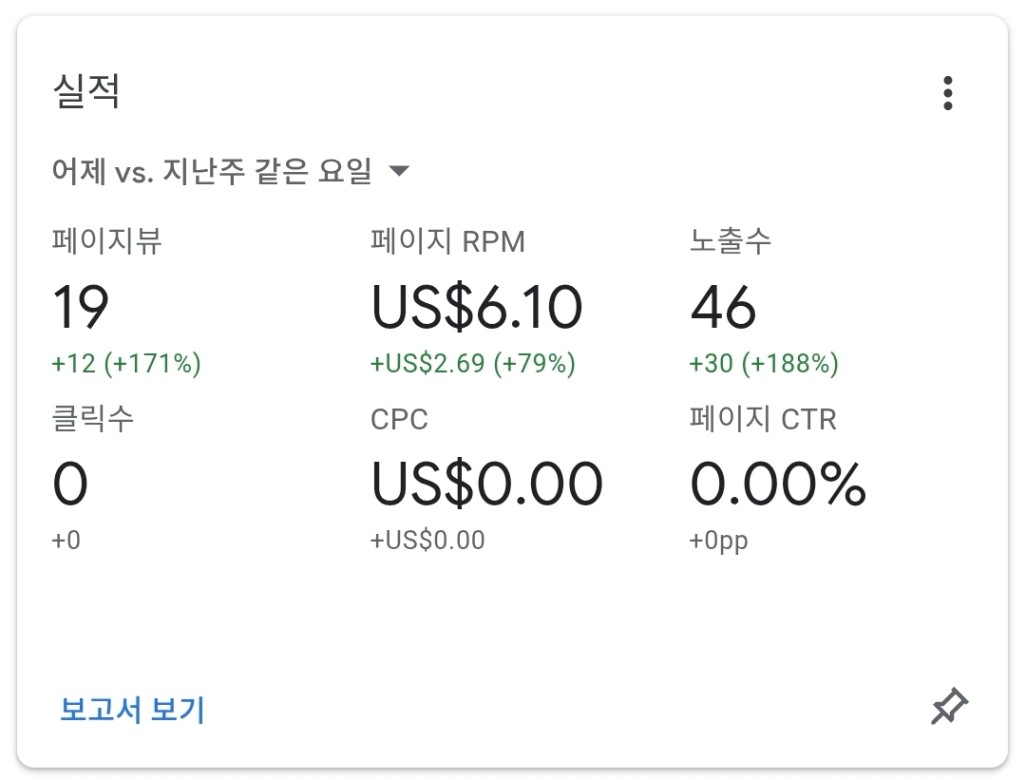The width and height of the screenshot is (1026, 780).
Task: Pin the 실적 card with pin icon
Action: pyautogui.click(x=949, y=706)
